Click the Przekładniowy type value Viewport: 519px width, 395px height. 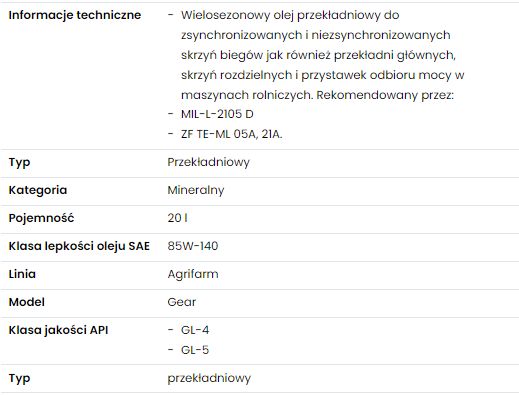[208, 162]
